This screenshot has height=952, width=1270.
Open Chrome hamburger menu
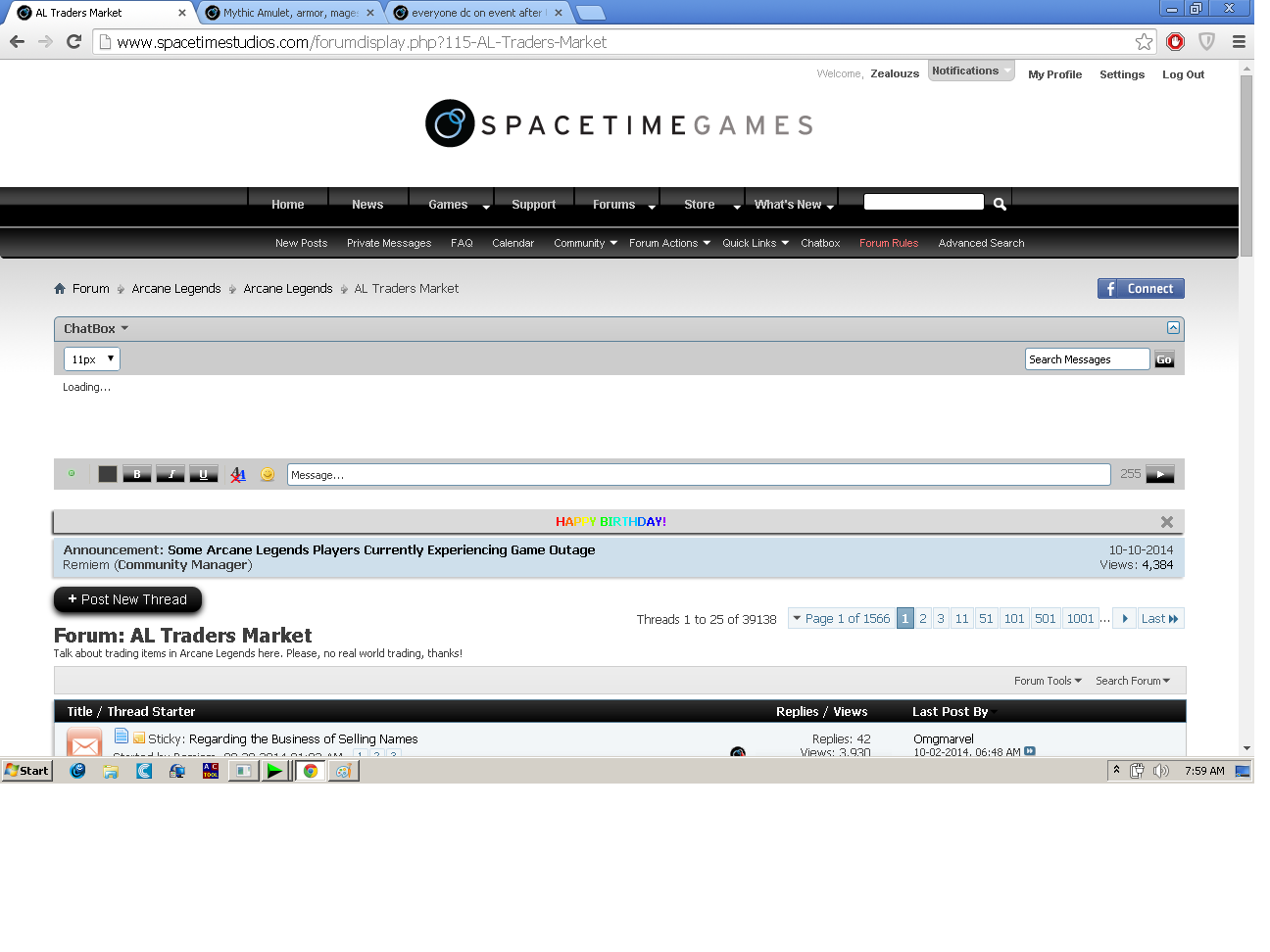pyautogui.click(x=1239, y=41)
